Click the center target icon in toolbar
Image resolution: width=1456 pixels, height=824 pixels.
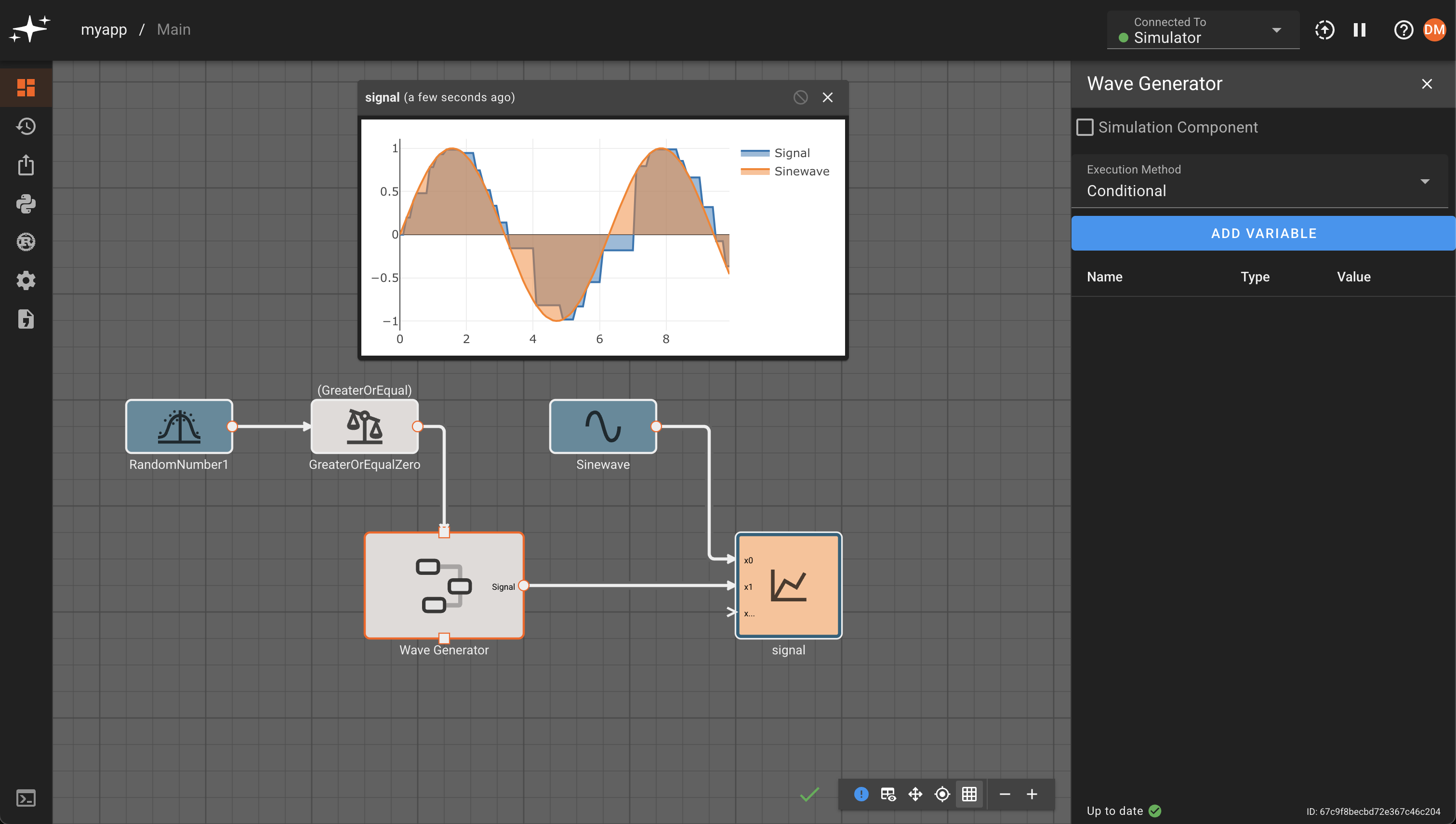[x=942, y=795]
